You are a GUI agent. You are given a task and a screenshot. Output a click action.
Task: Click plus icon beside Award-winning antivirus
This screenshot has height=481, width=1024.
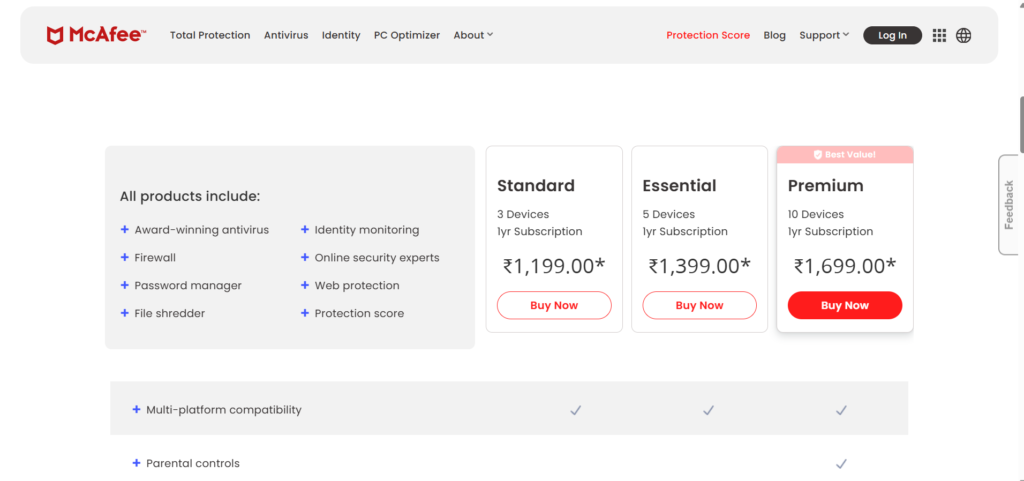point(124,230)
